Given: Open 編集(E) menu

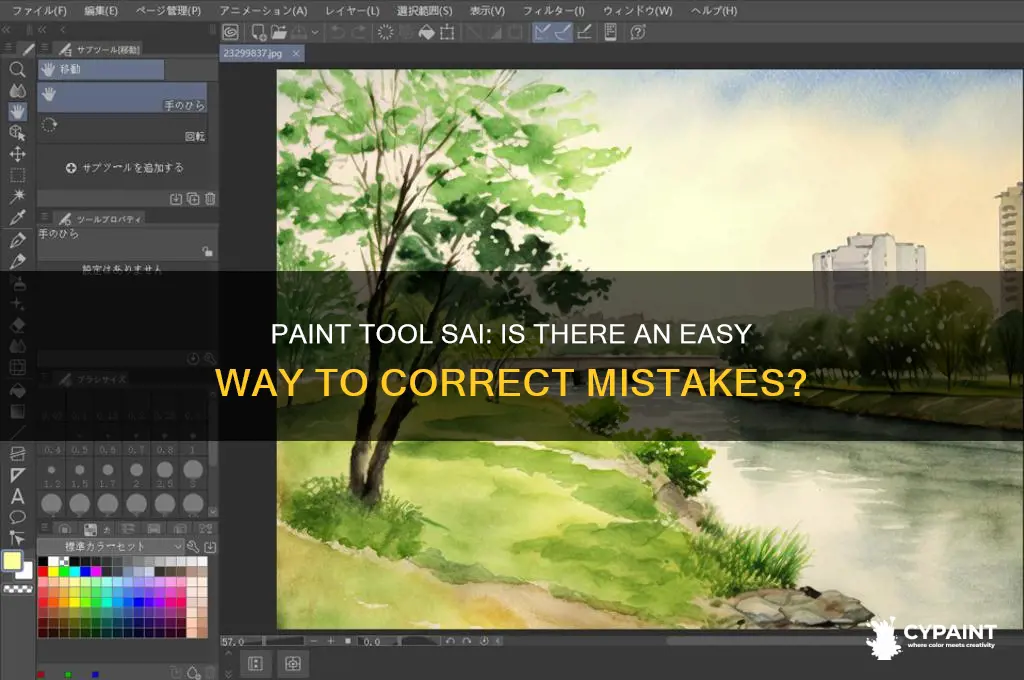Looking at the screenshot, I should pos(101,10).
